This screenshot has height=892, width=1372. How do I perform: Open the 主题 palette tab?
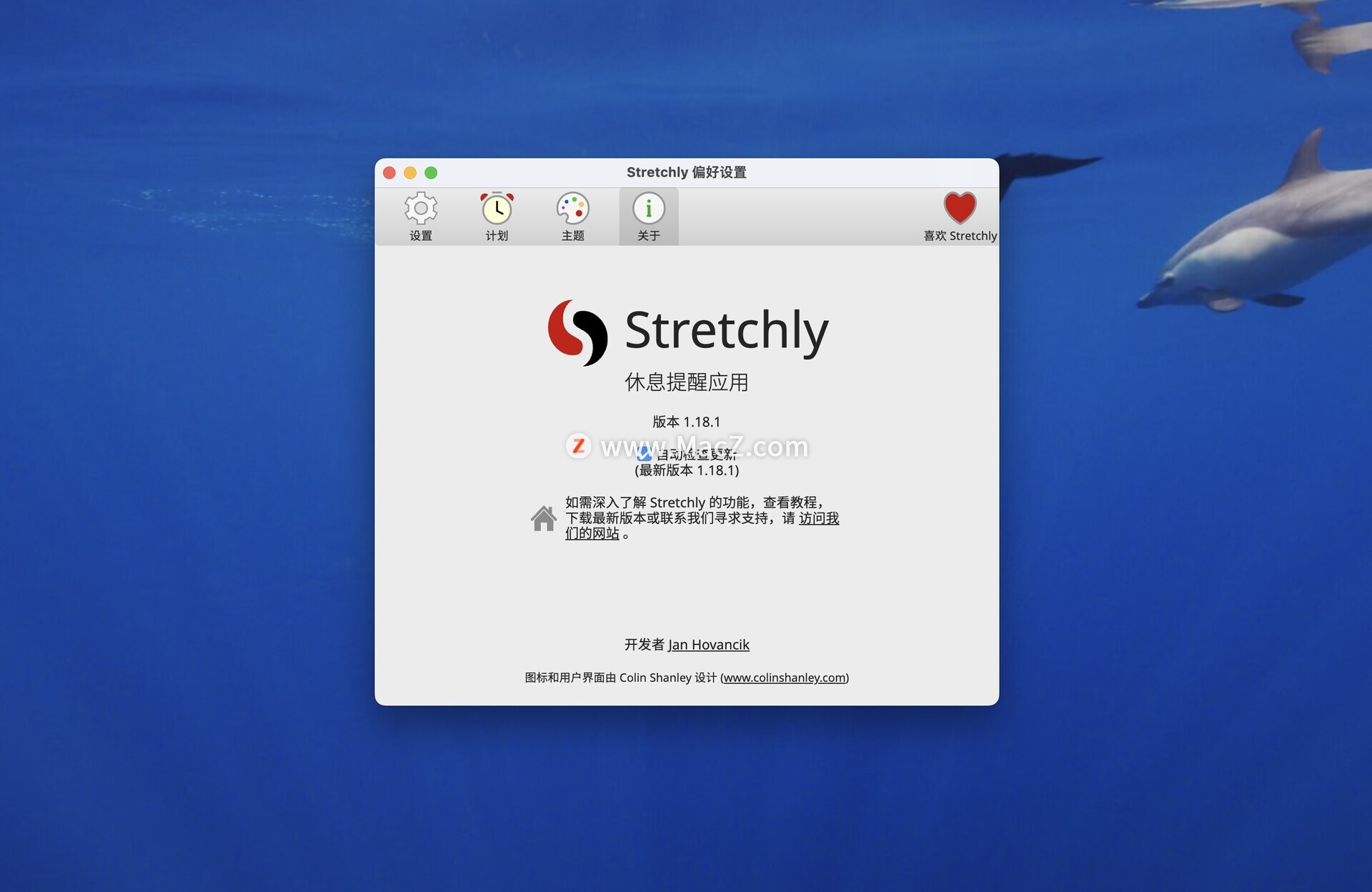click(572, 209)
